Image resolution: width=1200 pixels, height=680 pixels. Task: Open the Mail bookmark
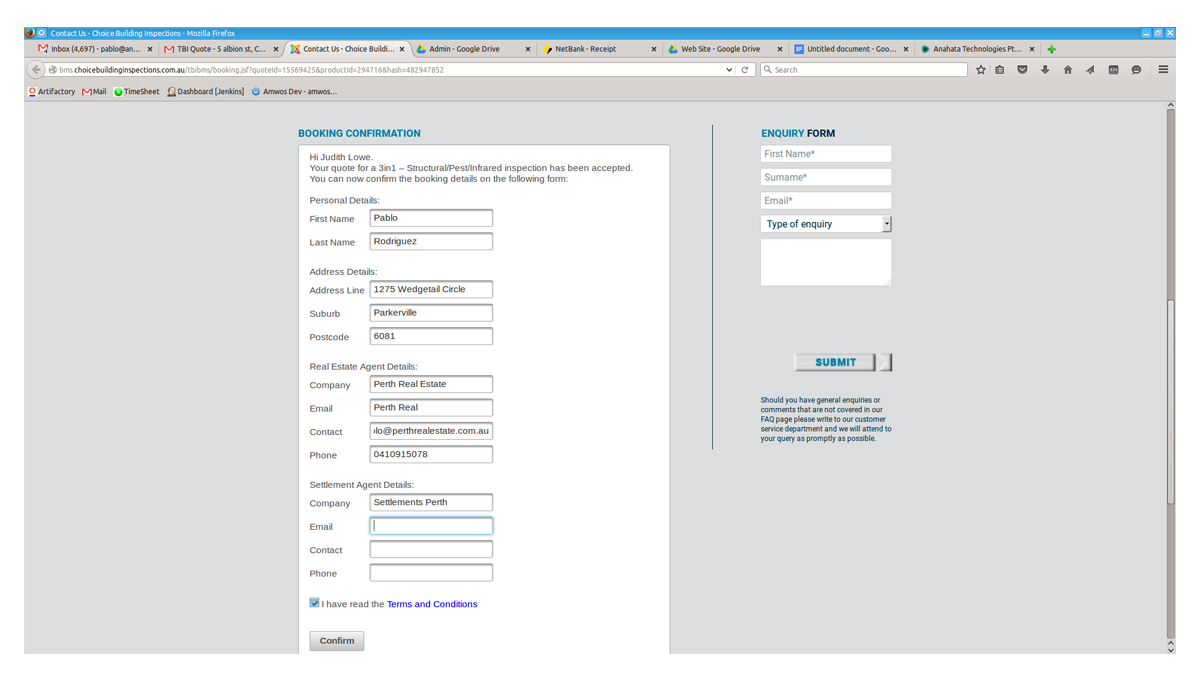pos(94,92)
